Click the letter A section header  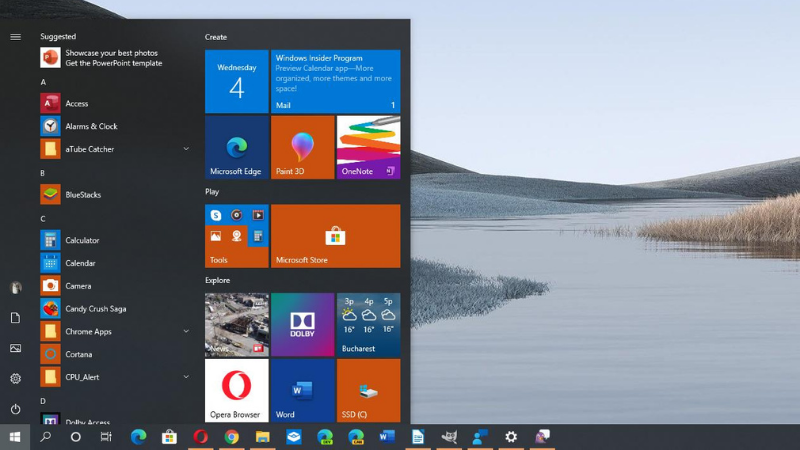click(43, 82)
